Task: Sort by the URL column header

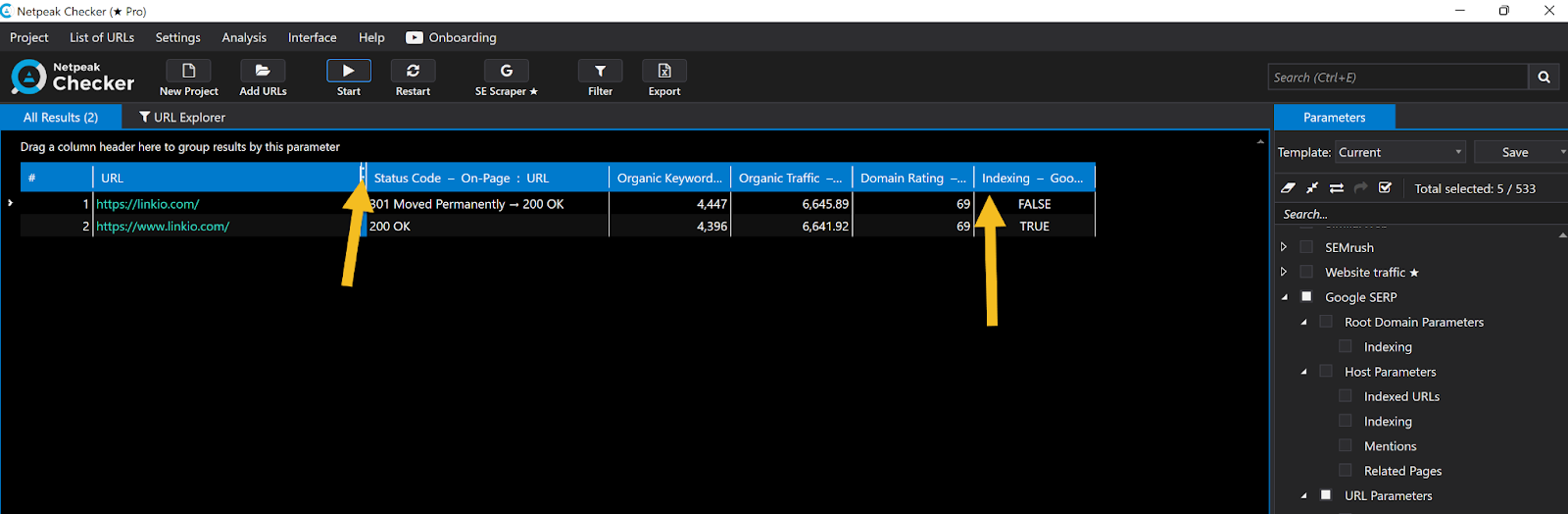Action: (226, 178)
